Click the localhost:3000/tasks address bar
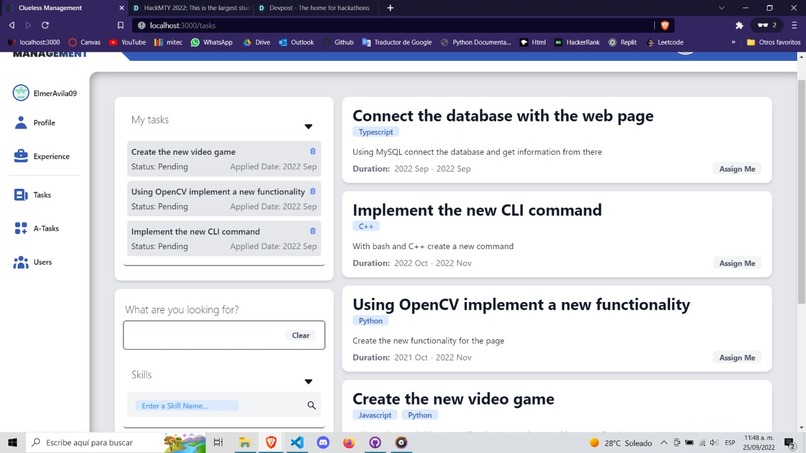806x453 pixels. coord(393,25)
